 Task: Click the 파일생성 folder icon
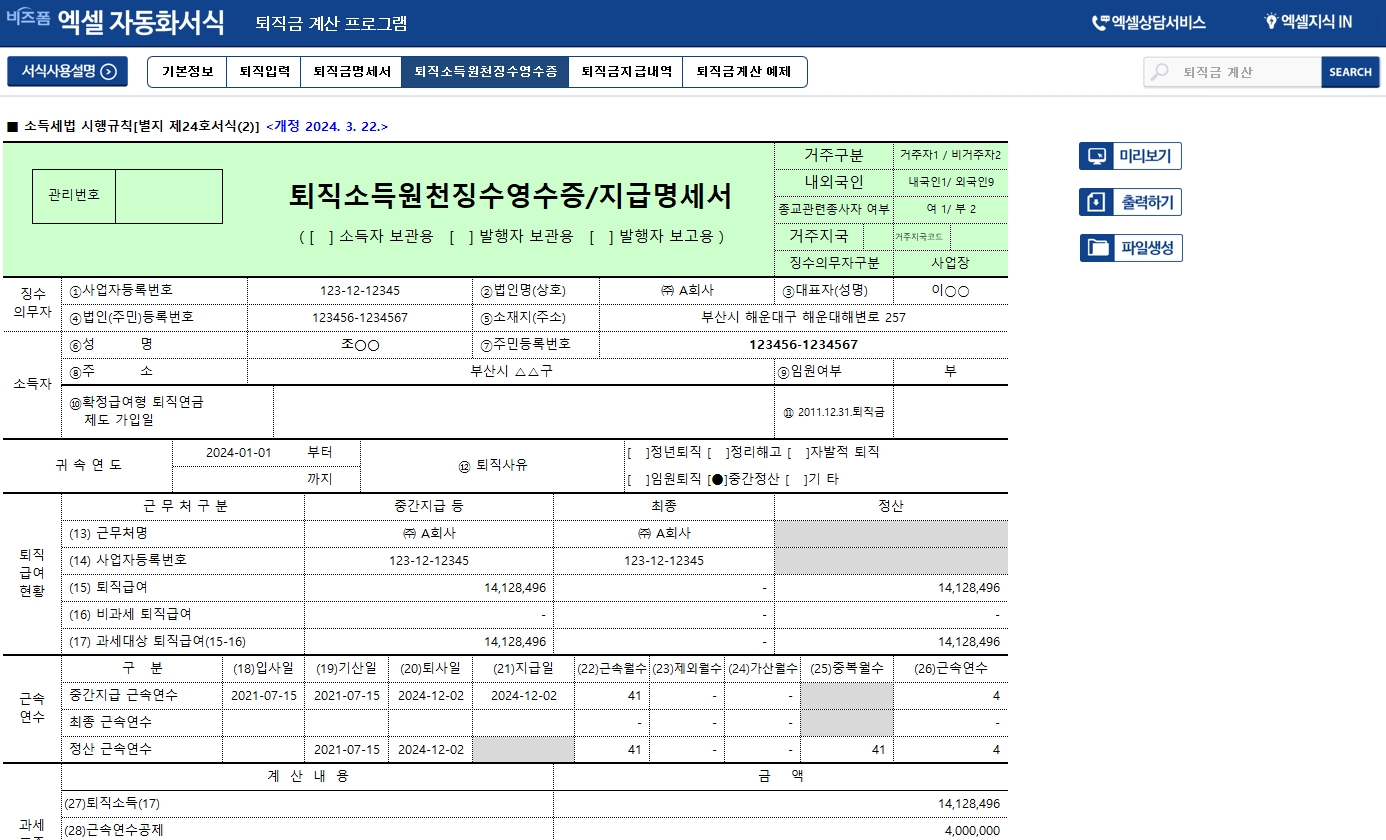1097,248
